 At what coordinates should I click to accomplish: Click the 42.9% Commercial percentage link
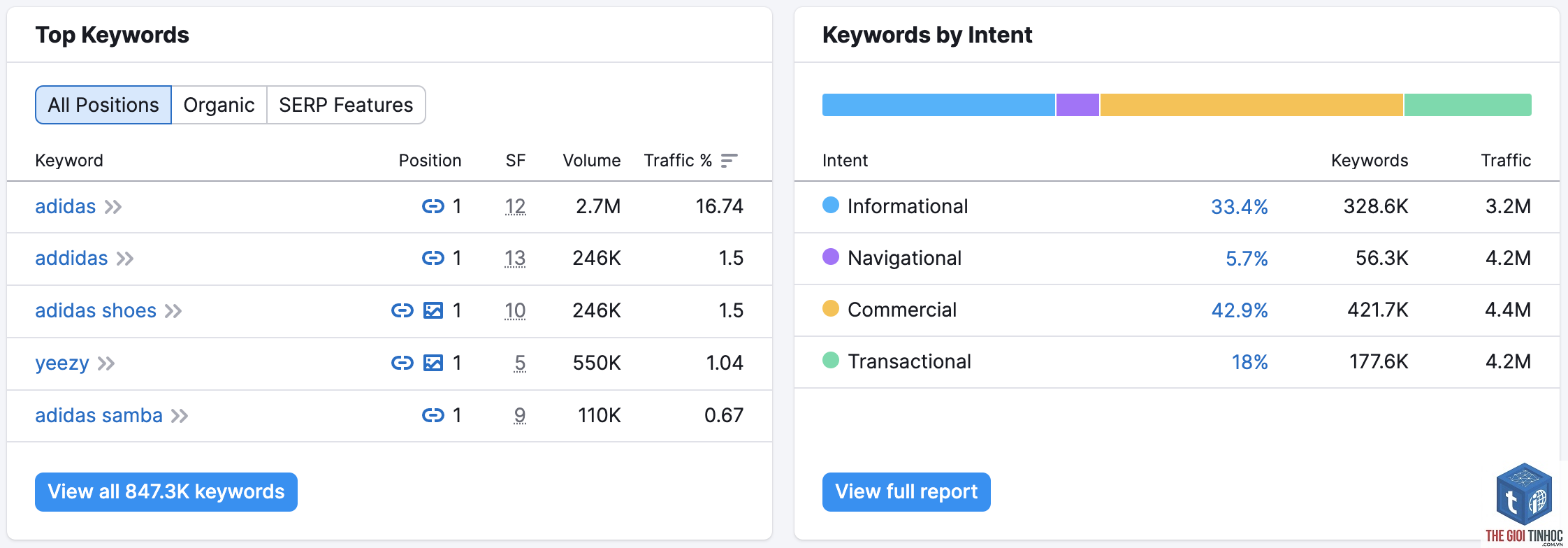click(1240, 310)
